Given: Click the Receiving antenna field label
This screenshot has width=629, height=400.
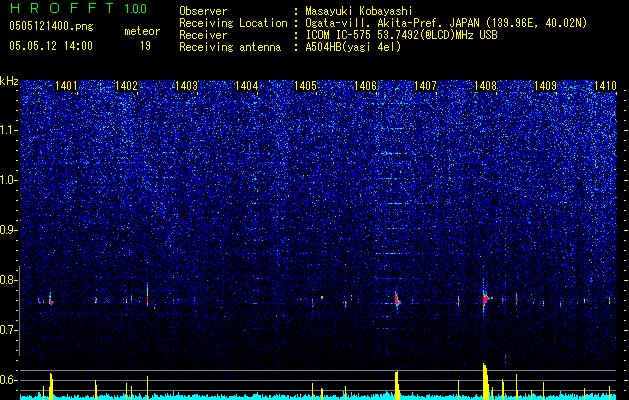Looking at the screenshot, I should point(230,47).
